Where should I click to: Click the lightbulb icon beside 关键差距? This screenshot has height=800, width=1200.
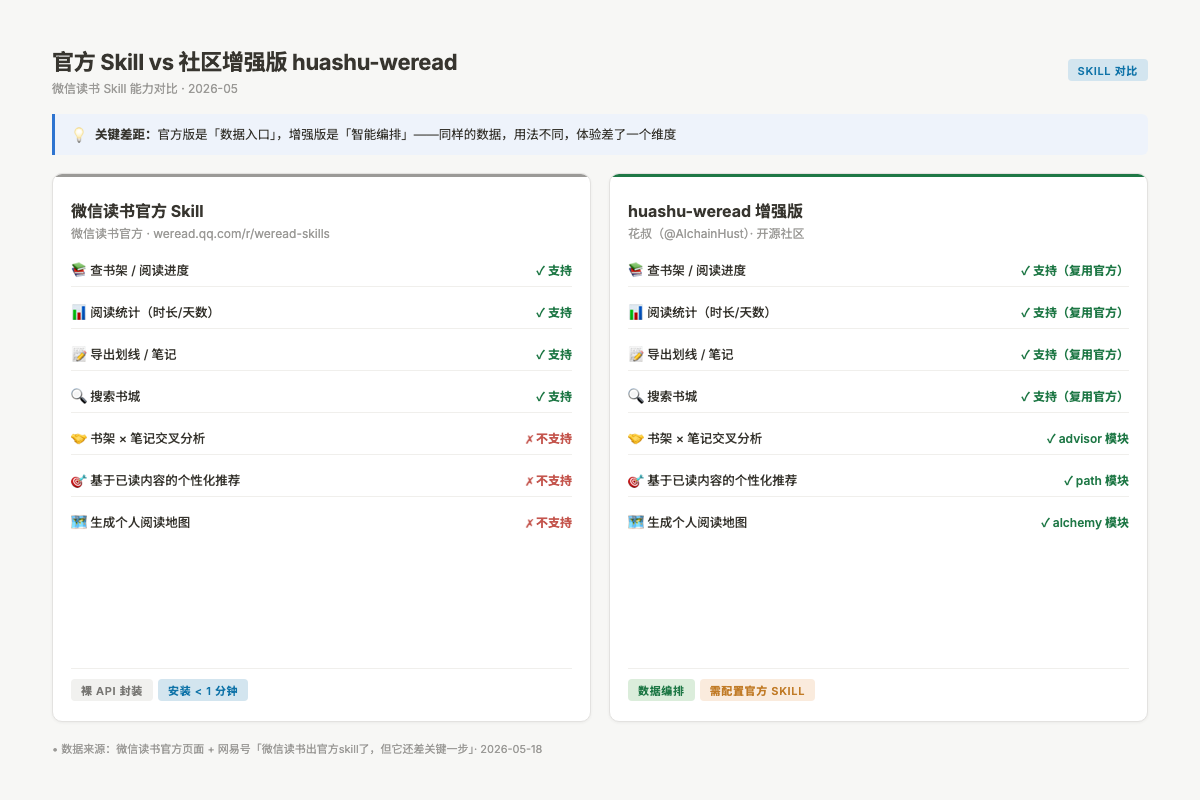point(79,134)
